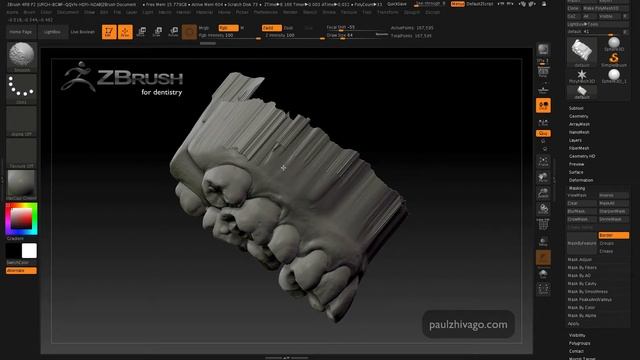Open the Document menu
Screen dimensions: 640x360
[68, 12]
